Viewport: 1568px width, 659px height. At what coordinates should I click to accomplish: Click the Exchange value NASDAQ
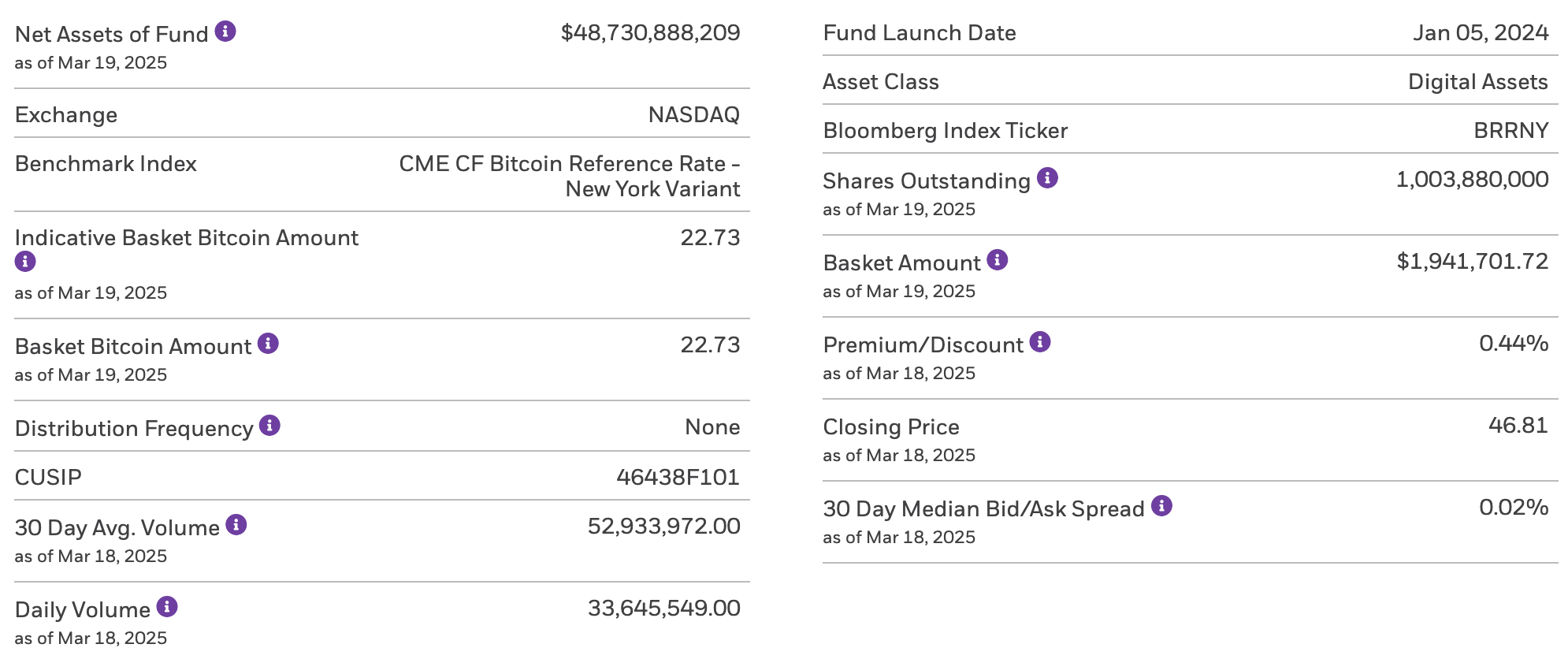click(x=693, y=115)
